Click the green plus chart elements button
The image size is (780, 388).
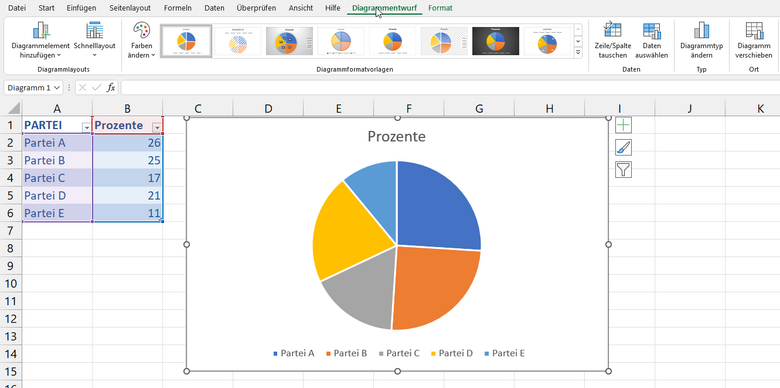[623, 125]
